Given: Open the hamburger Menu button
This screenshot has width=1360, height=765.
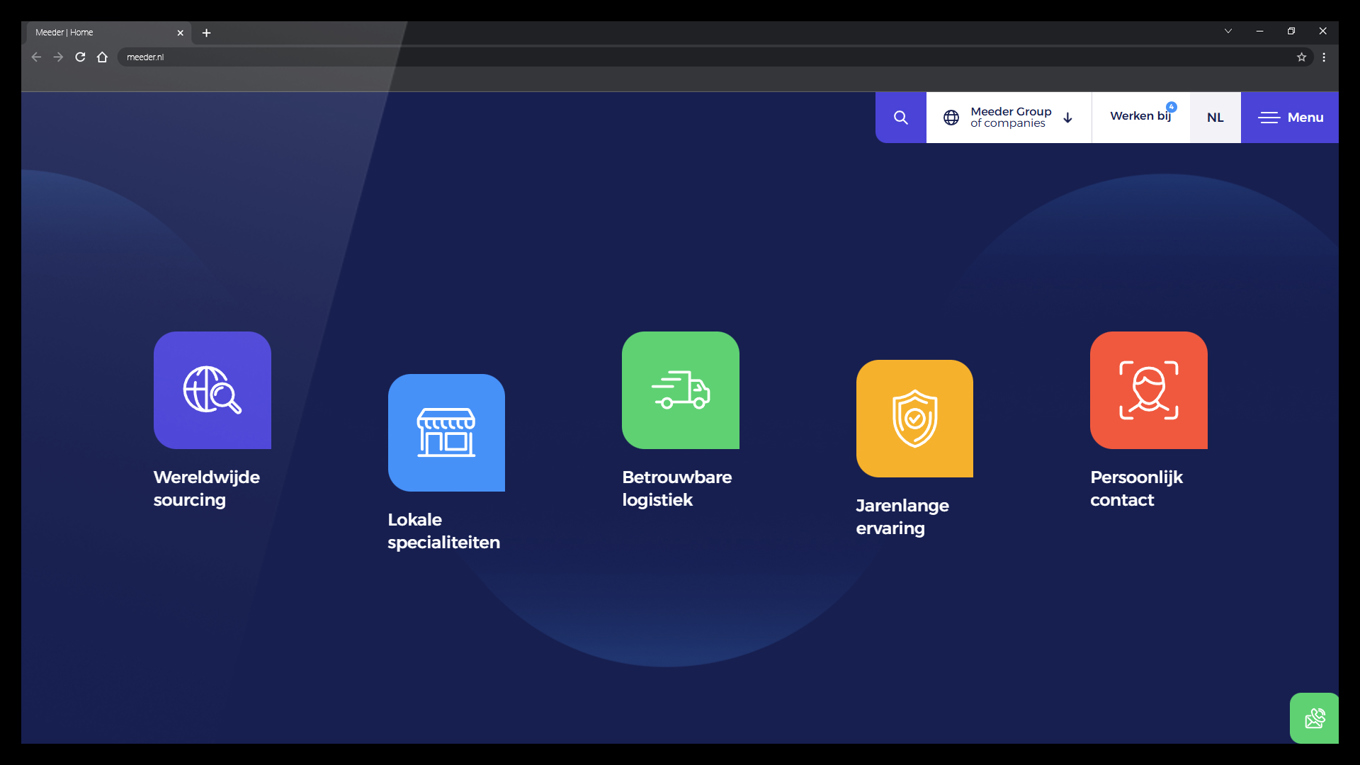Looking at the screenshot, I should pyautogui.click(x=1290, y=118).
